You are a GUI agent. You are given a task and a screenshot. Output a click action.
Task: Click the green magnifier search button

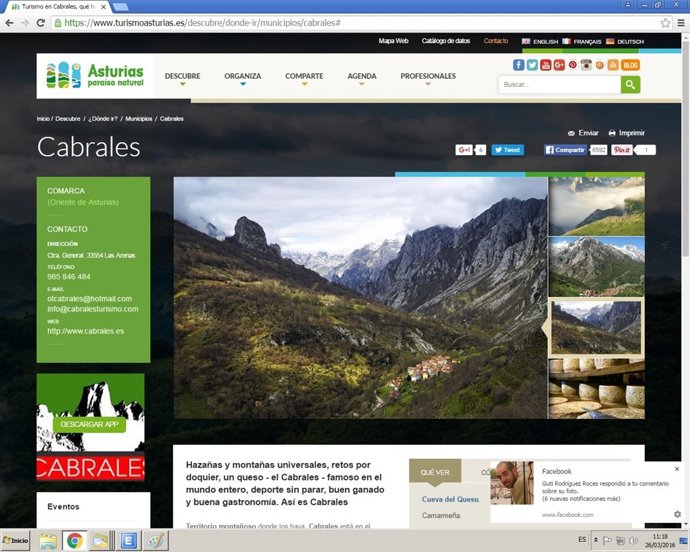(x=630, y=85)
